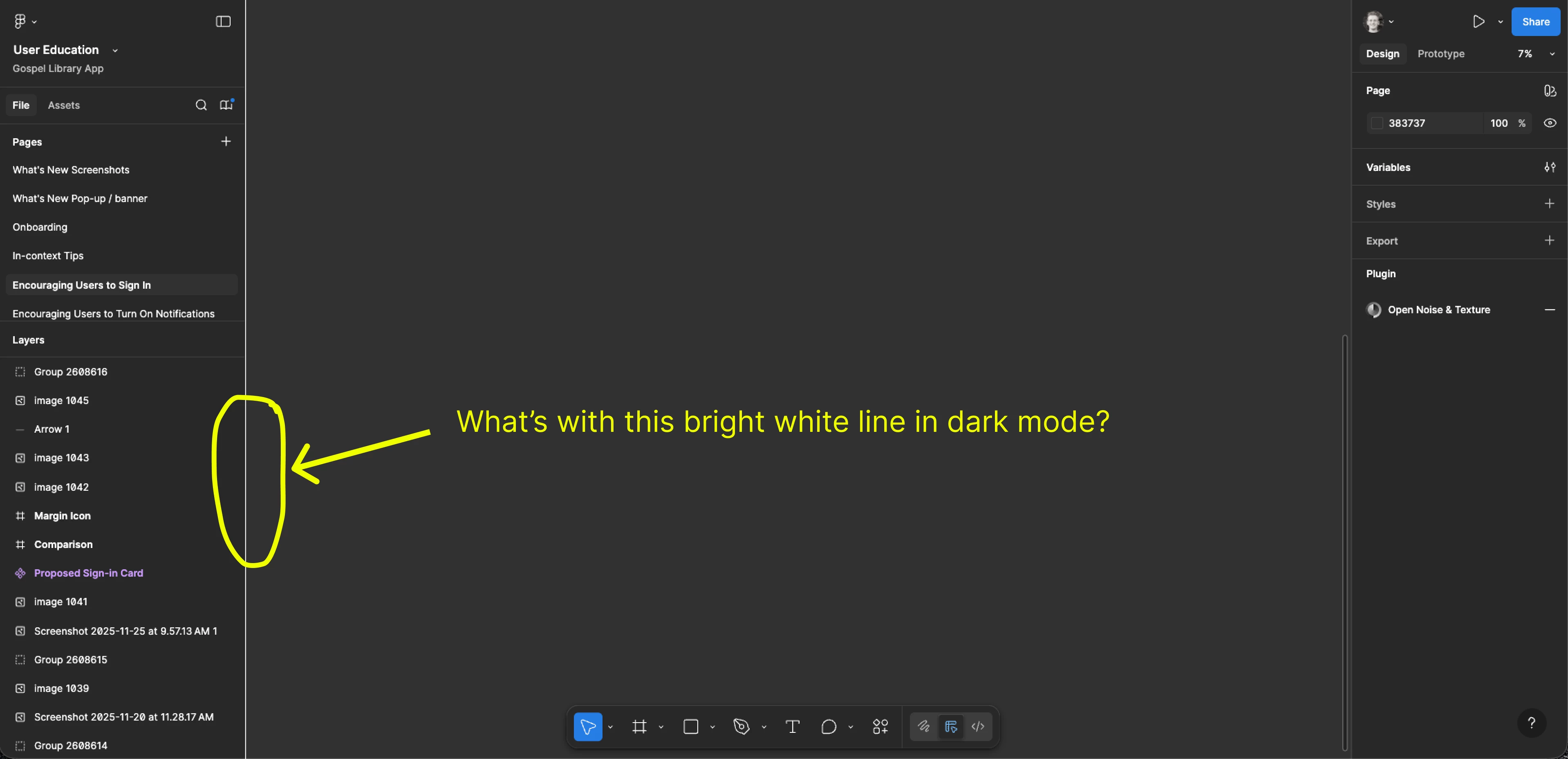Switch to the Prototype tab
Image resolution: width=1568 pixels, height=759 pixels.
(x=1441, y=54)
